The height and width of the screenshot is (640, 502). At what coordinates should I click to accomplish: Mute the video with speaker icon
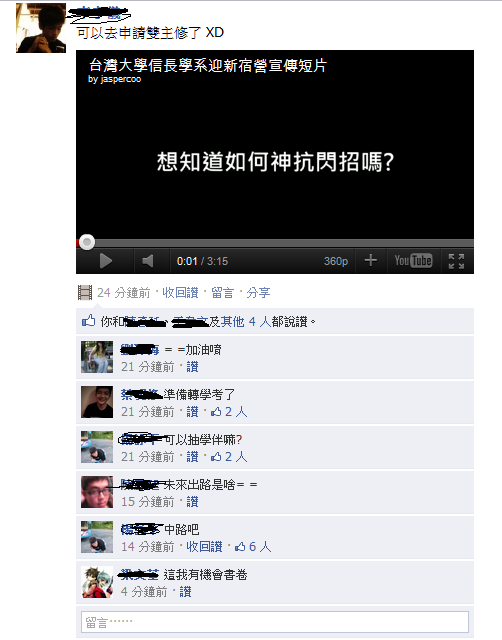pyautogui.click(x=148, y=261)
